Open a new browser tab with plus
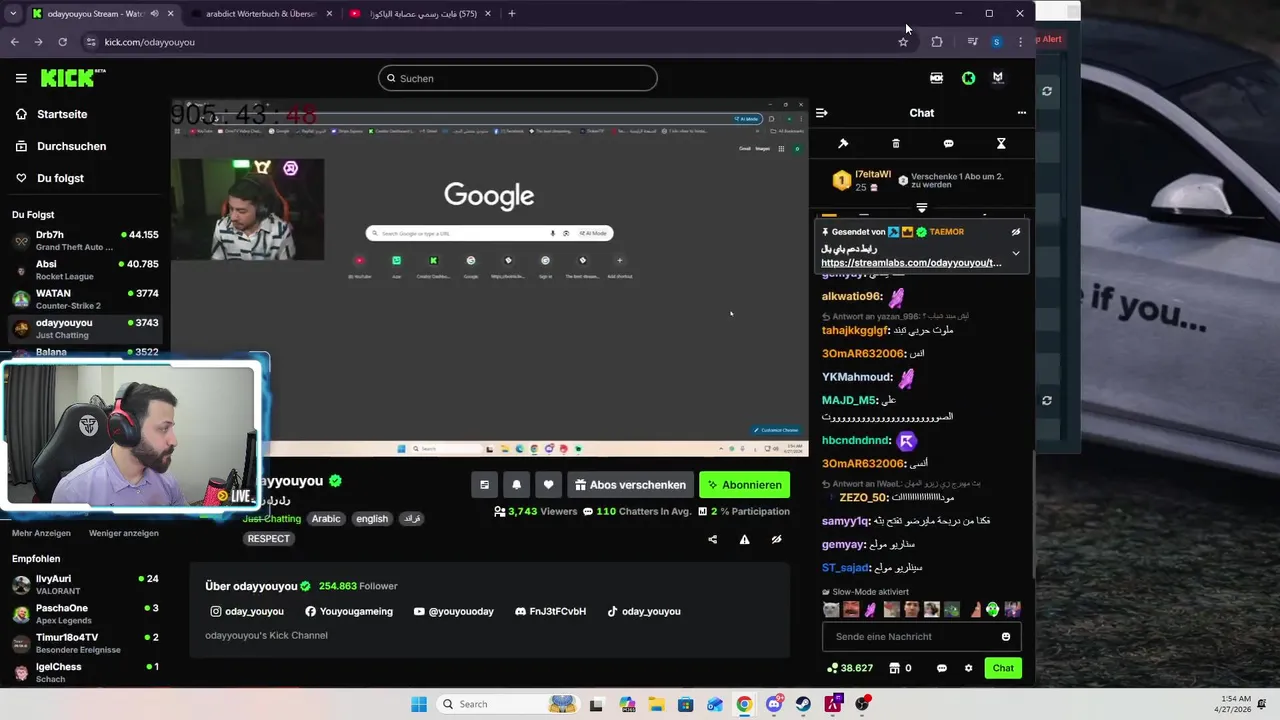The width and height of the screenshot is (1280, 720). (512, 14)
